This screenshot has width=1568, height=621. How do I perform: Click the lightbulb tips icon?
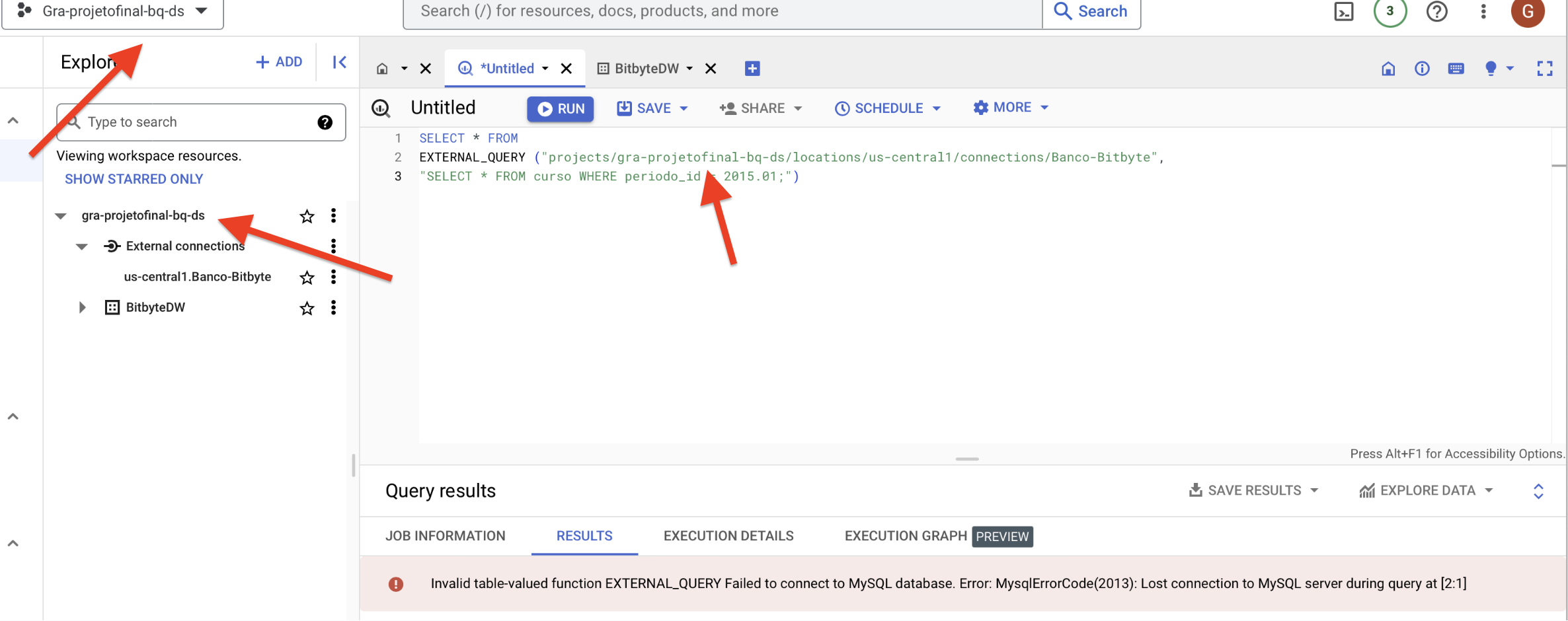click(1491, 69)
